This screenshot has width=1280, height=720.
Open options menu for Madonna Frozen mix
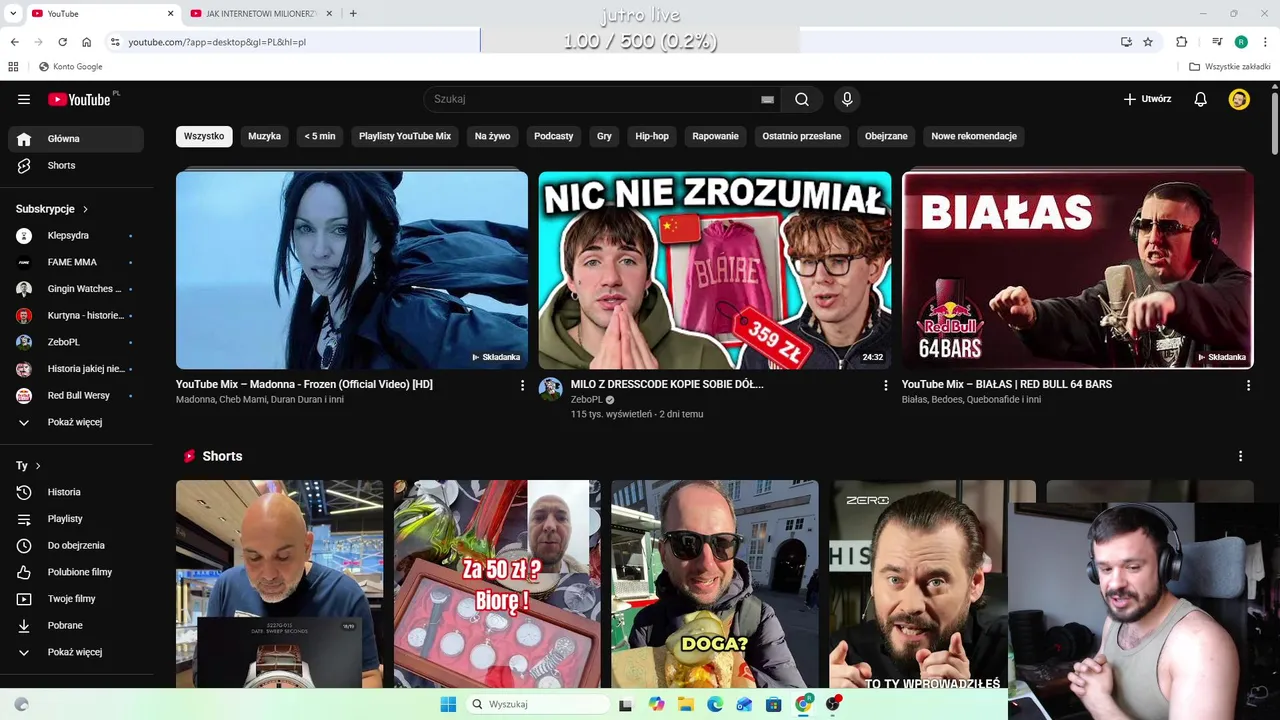pos(522,385)
